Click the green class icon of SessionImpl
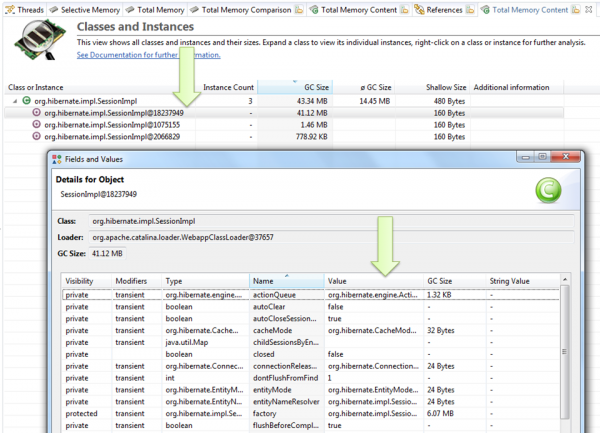 click(x=26, y=101)
